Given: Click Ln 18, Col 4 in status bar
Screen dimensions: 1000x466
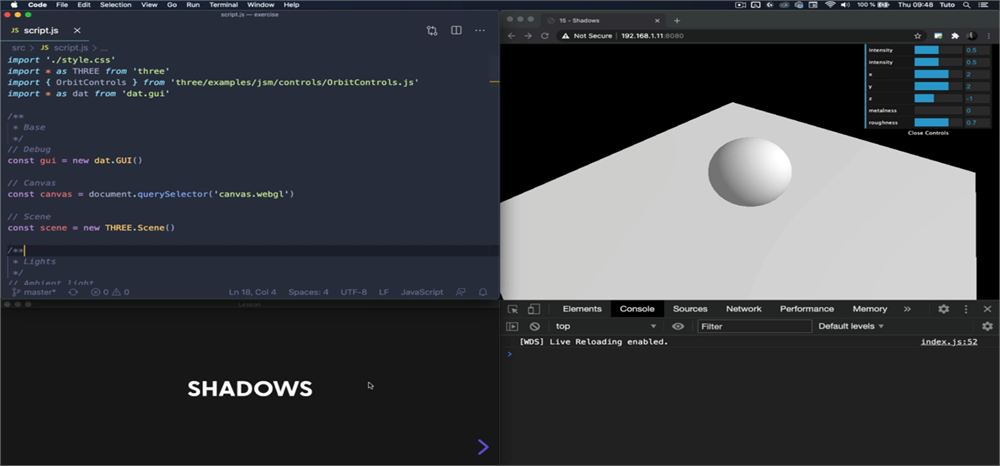Looking at the screenshot, I should pos(253,292).
